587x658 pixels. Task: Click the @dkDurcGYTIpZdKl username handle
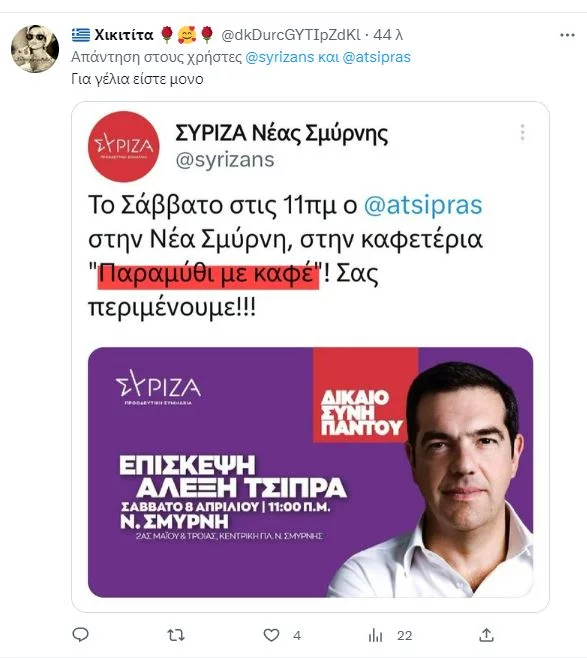291,35
